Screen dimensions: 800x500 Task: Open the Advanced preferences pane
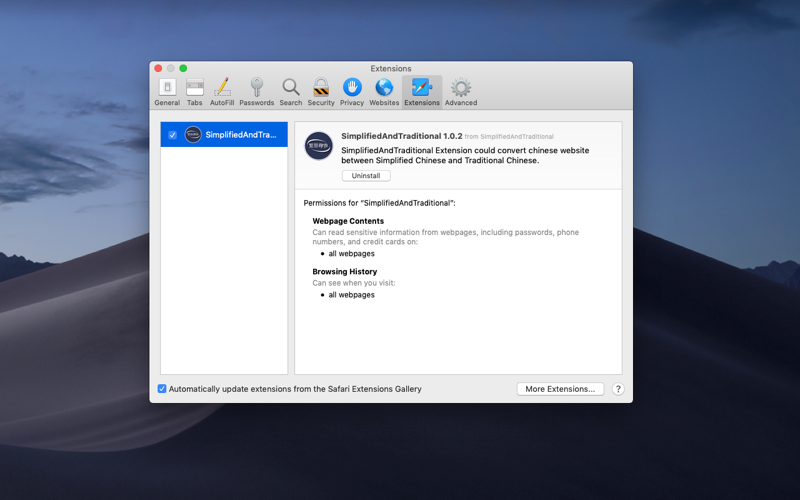[x=461, y=92]
